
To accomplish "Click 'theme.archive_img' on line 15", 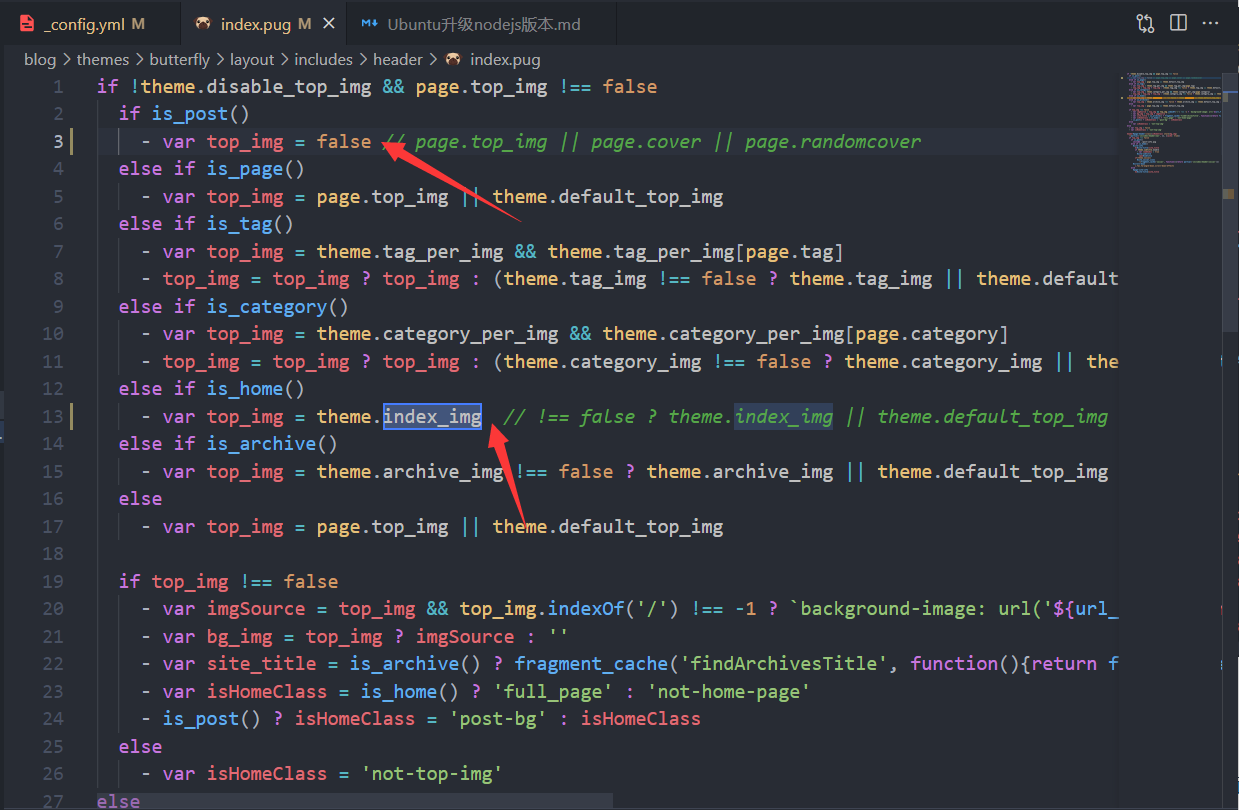I will point(740,471).
